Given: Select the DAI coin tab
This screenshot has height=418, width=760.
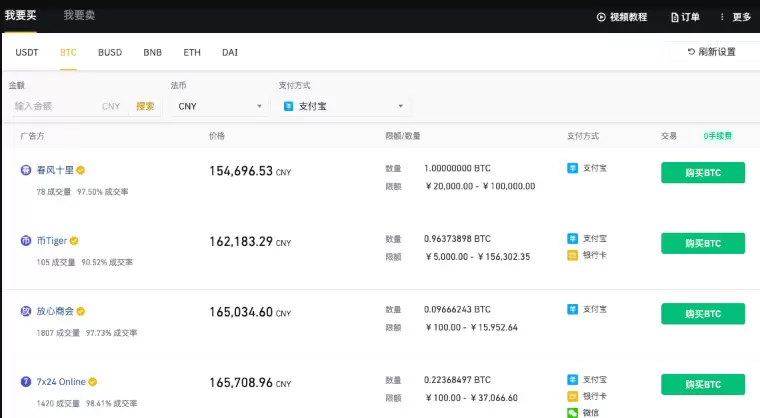Looking at the screenshot, I should [x=230, y=52].
